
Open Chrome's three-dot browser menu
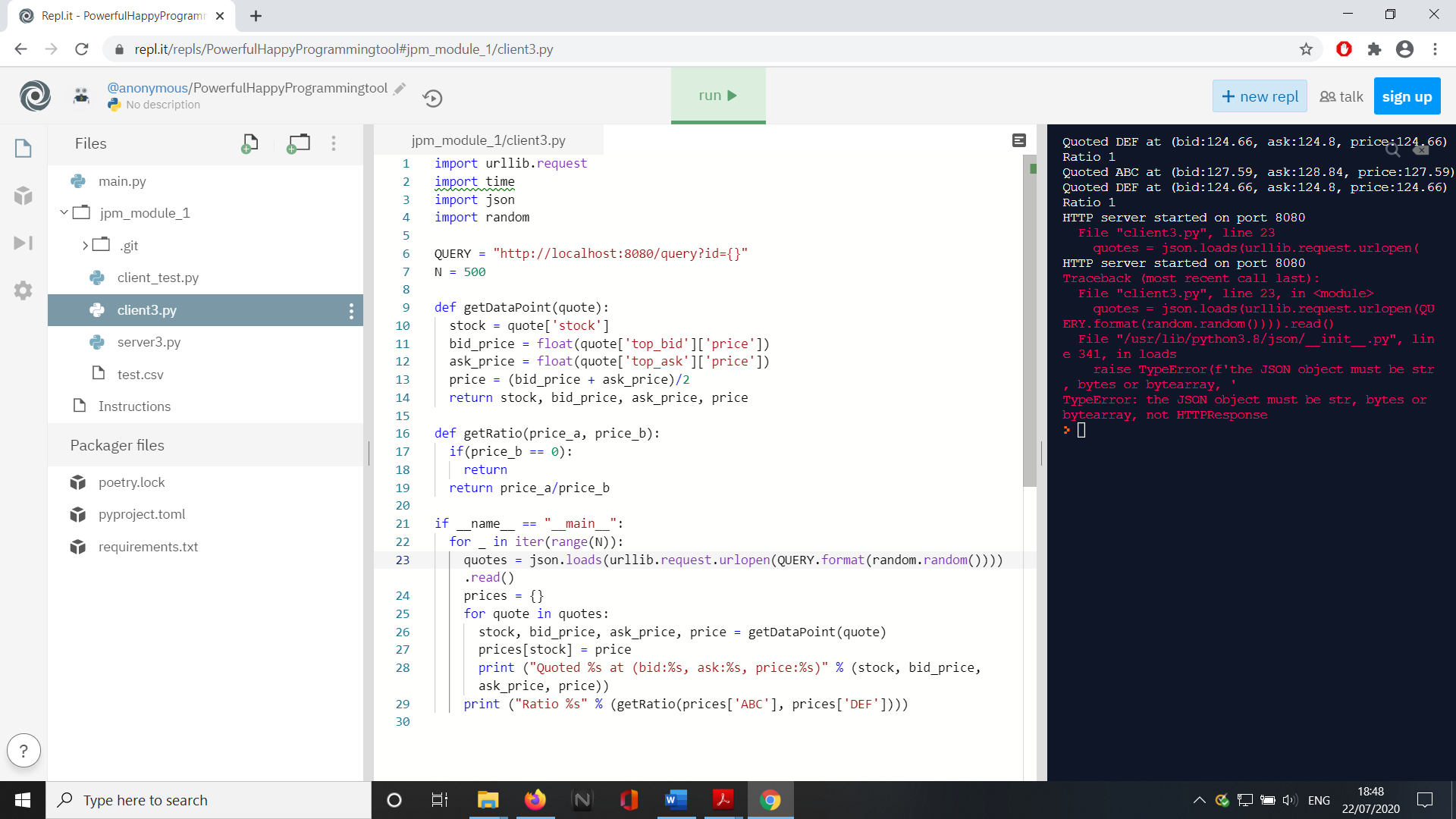1436,49
